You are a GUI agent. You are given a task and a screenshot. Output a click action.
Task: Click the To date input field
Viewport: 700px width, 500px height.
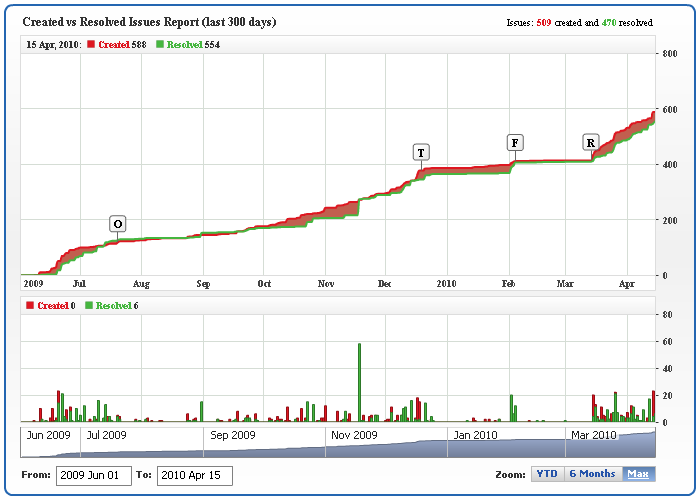[x=195, y=475]
